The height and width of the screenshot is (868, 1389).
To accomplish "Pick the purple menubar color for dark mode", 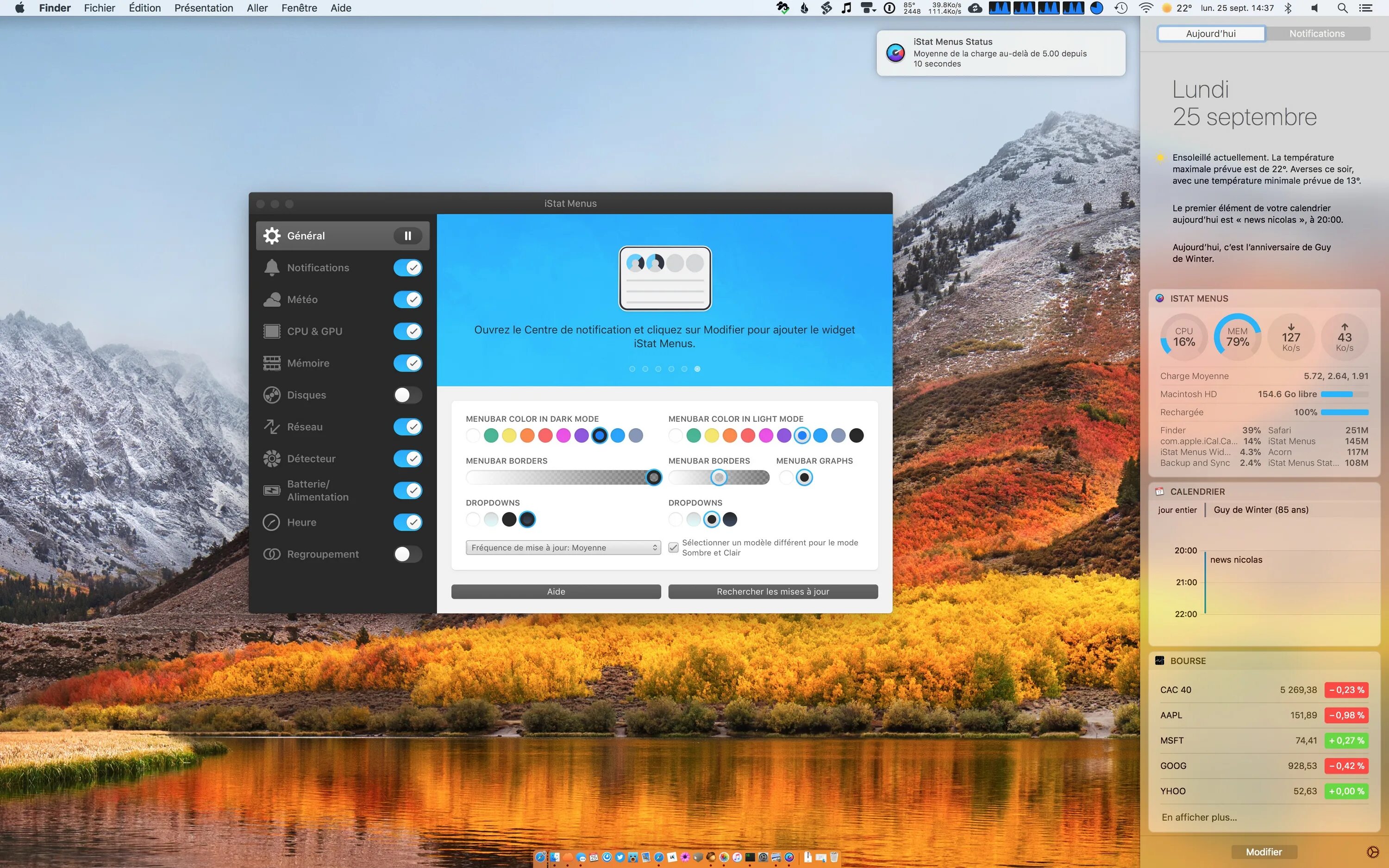I will coord(582,436).
